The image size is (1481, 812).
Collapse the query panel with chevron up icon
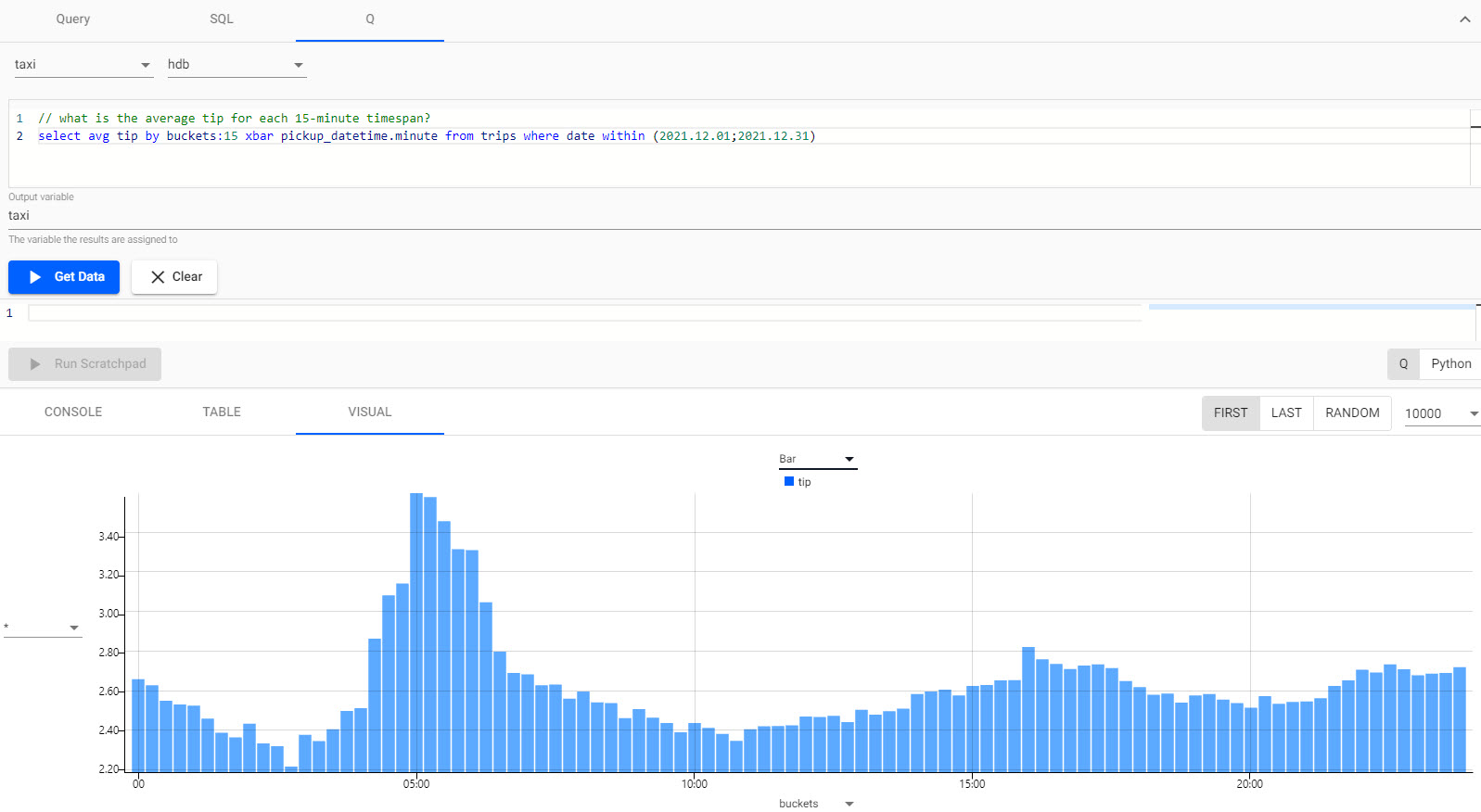point(1464,19)
